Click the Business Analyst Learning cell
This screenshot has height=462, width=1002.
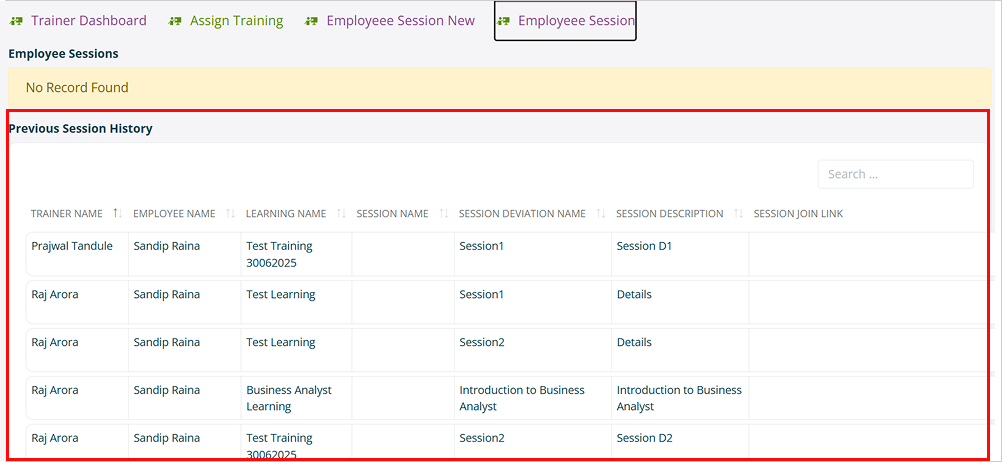point(296,398)
